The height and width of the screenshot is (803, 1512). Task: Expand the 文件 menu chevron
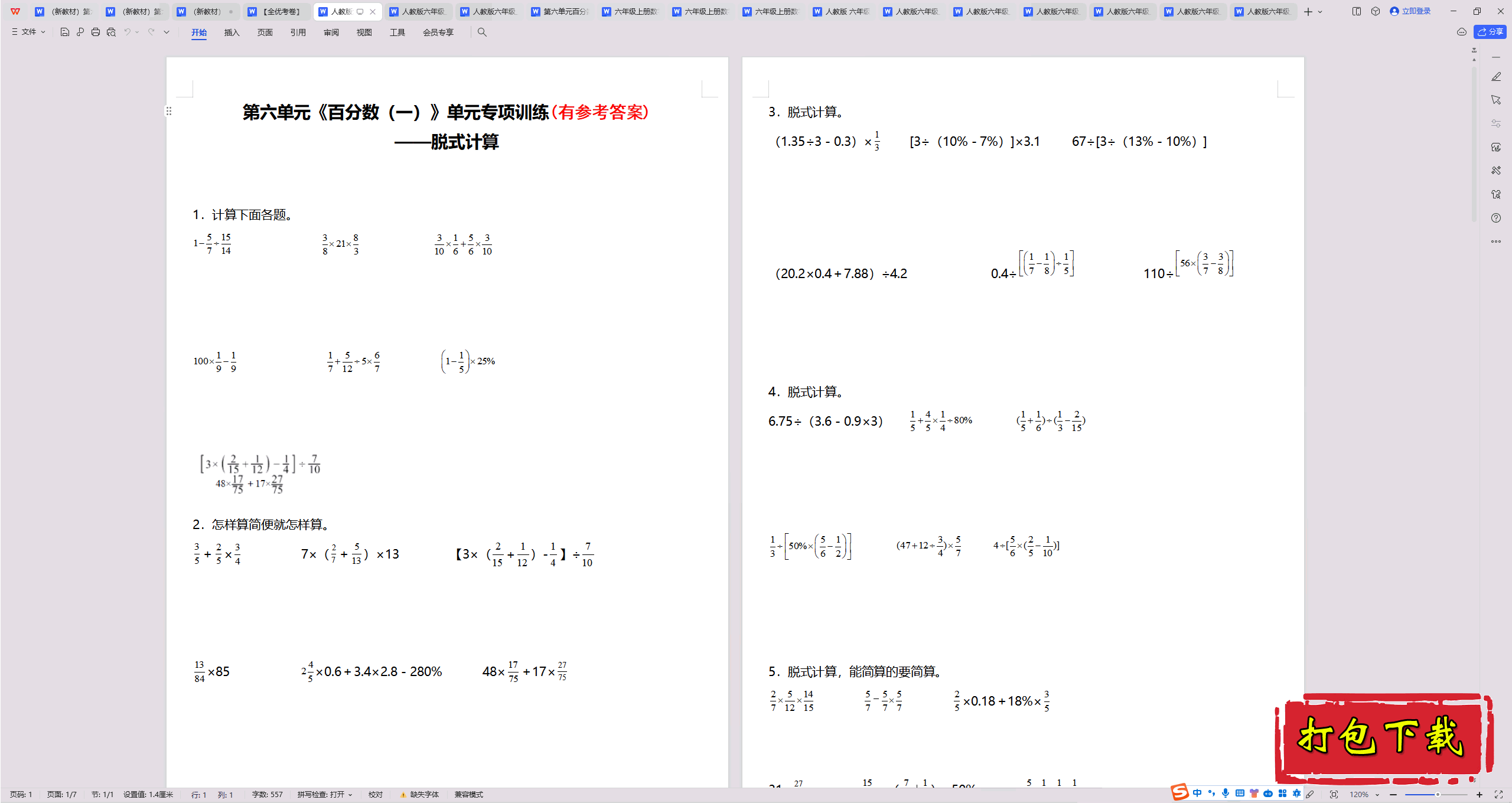pyautogui.click(x=43, y=32)
